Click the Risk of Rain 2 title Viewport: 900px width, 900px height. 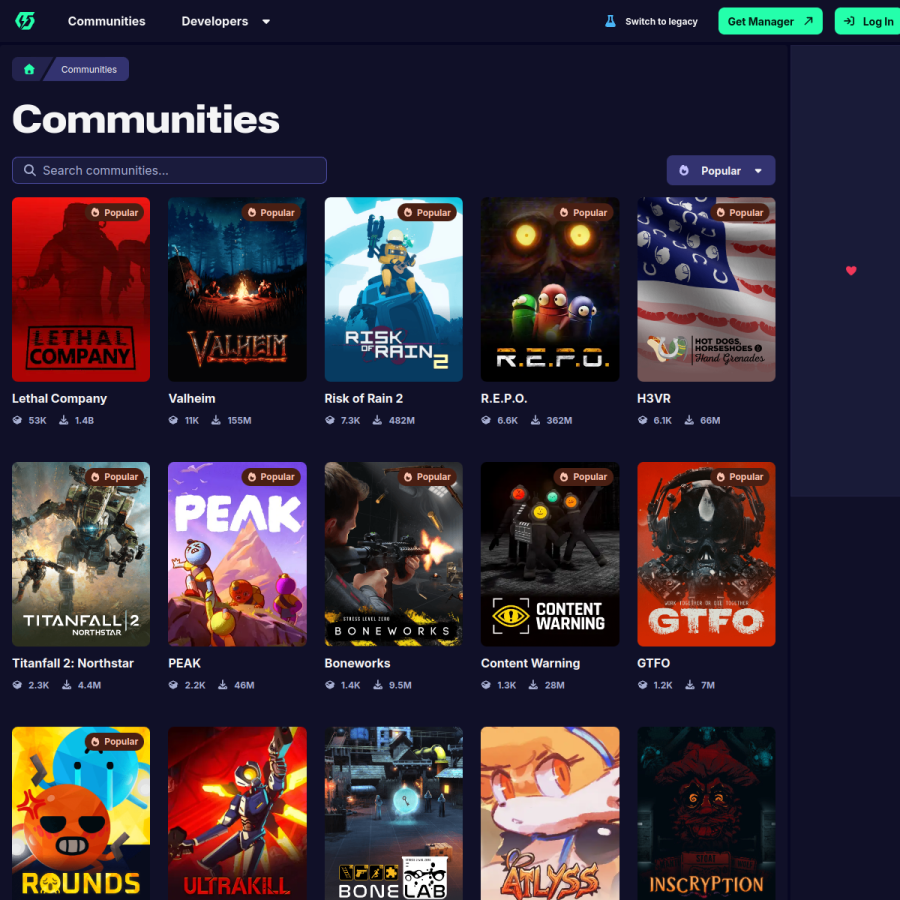363,398
